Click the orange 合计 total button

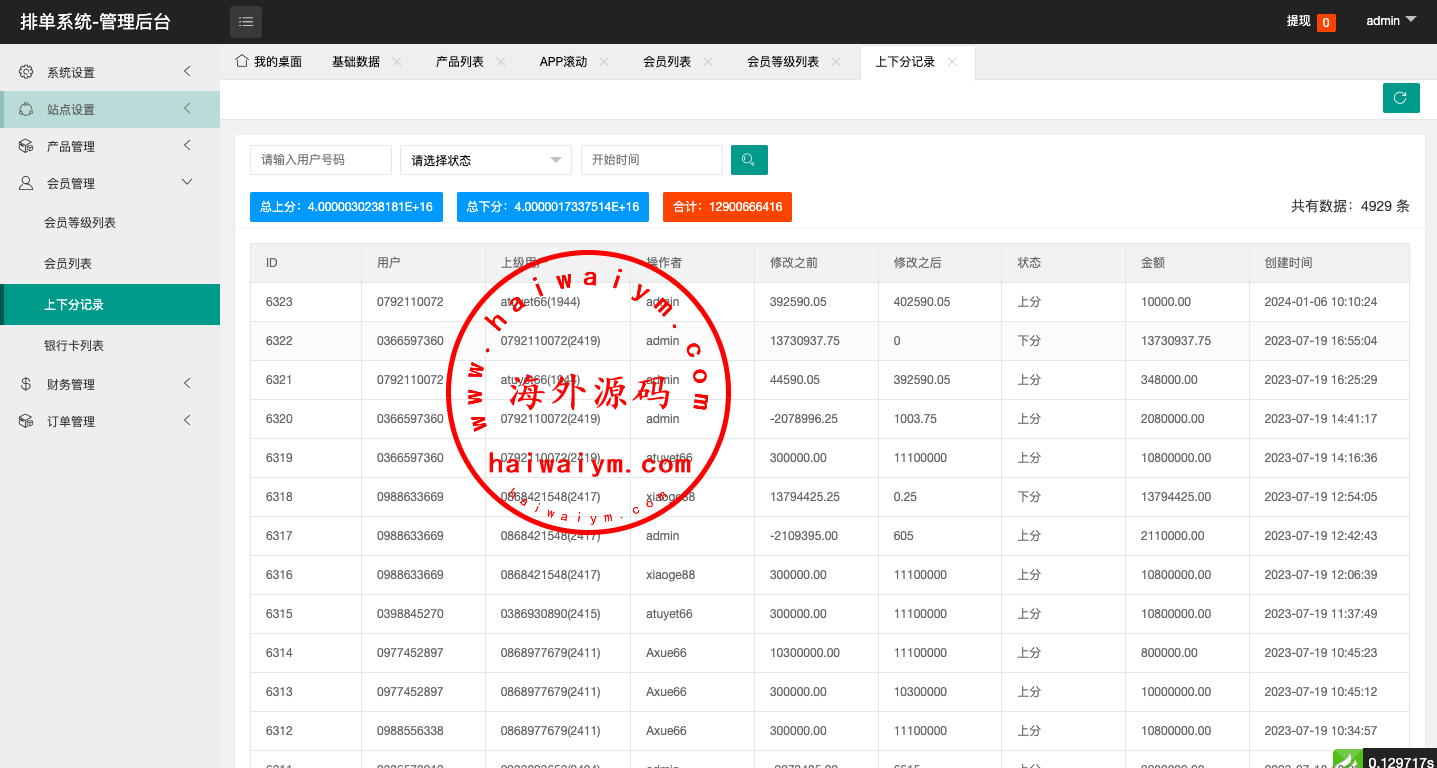click(727, 207)
